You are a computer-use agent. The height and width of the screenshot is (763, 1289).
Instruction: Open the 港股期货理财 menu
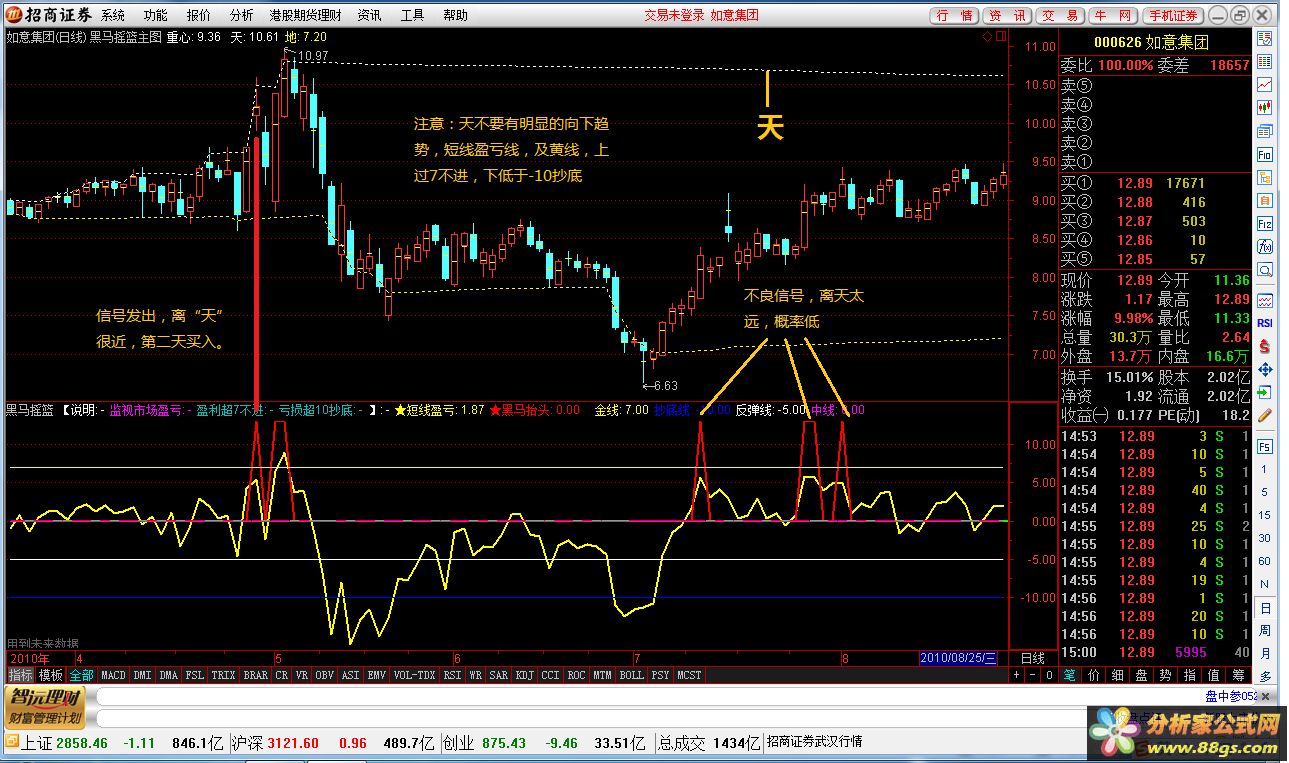click(x=305, y=15)
